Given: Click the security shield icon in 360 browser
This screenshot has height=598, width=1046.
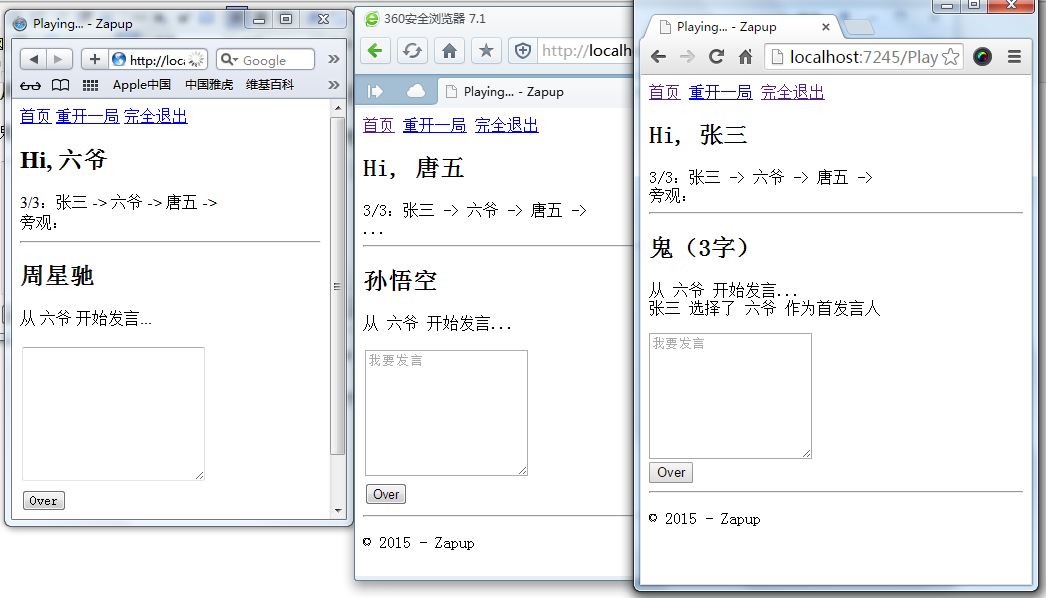Looking at the screenshot, I should pos(523,50).
